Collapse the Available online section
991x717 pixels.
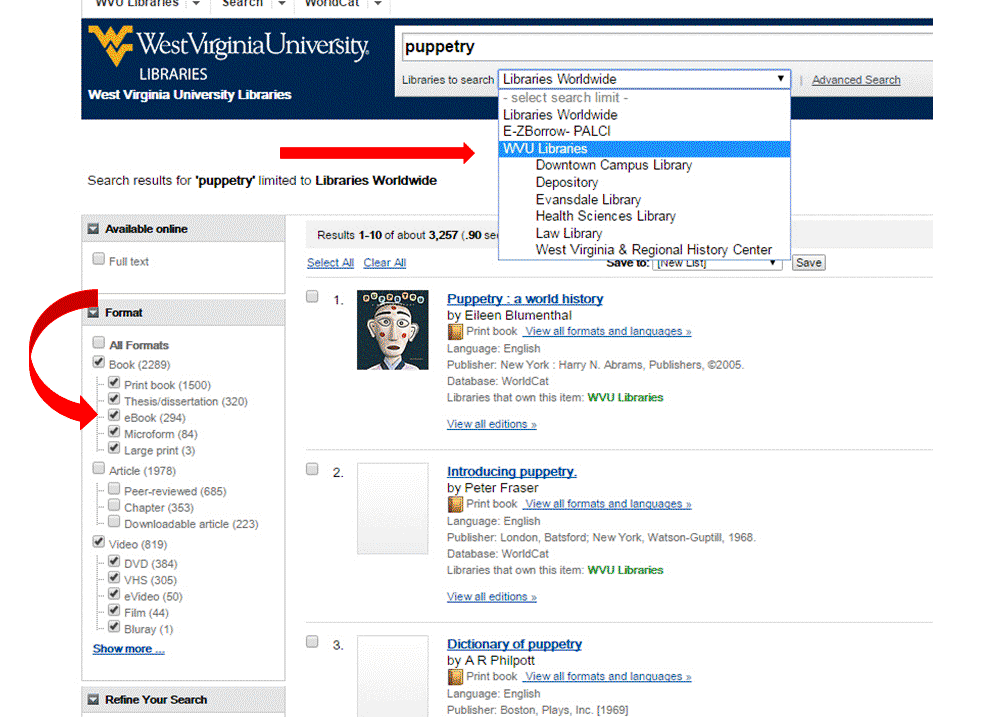[94, 229]
